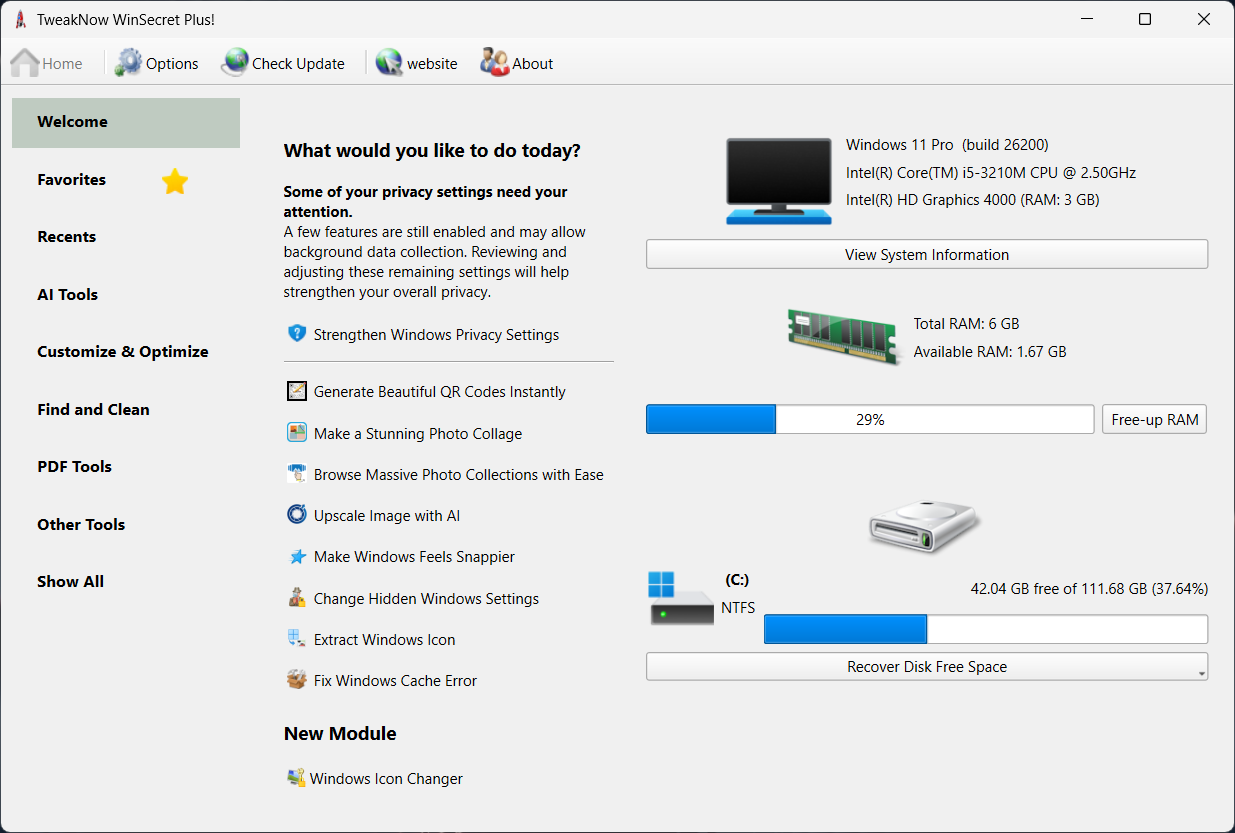Screen dimensions: 1235x833
Task: Click Recover Disk Free Space button
Action: [x=927, y=667]
